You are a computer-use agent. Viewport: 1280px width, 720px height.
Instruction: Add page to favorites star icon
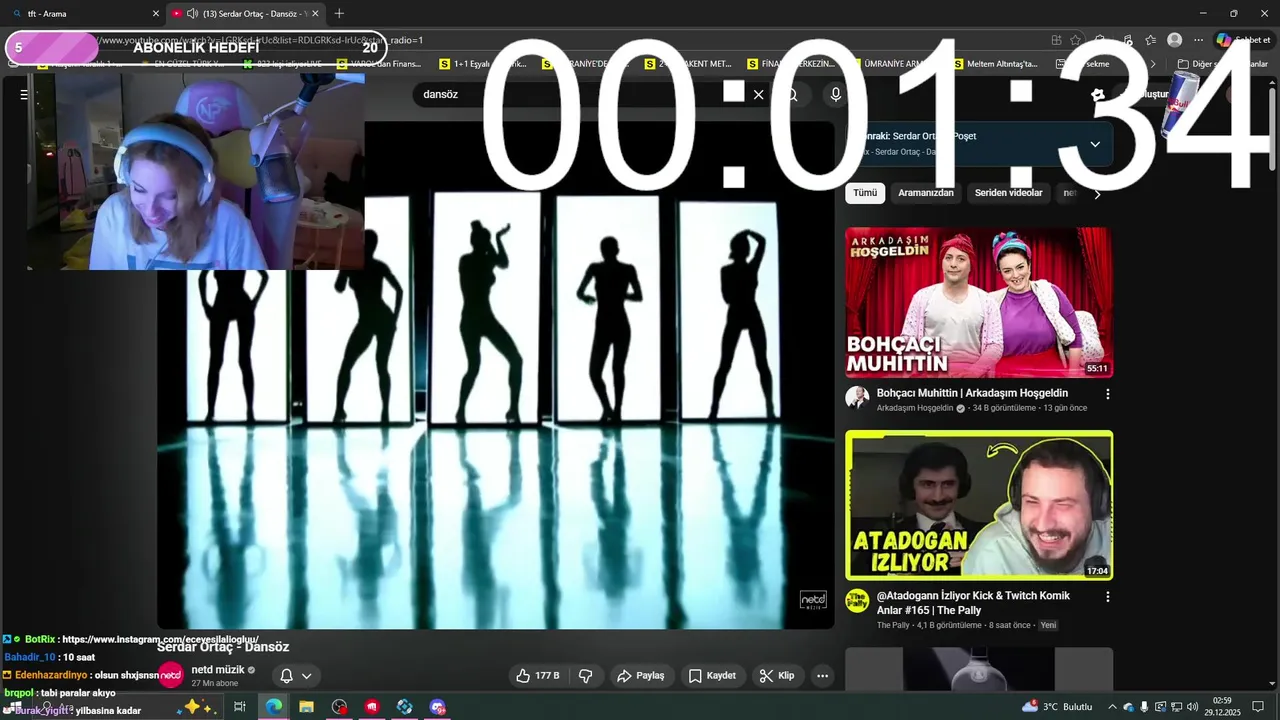1076,40
